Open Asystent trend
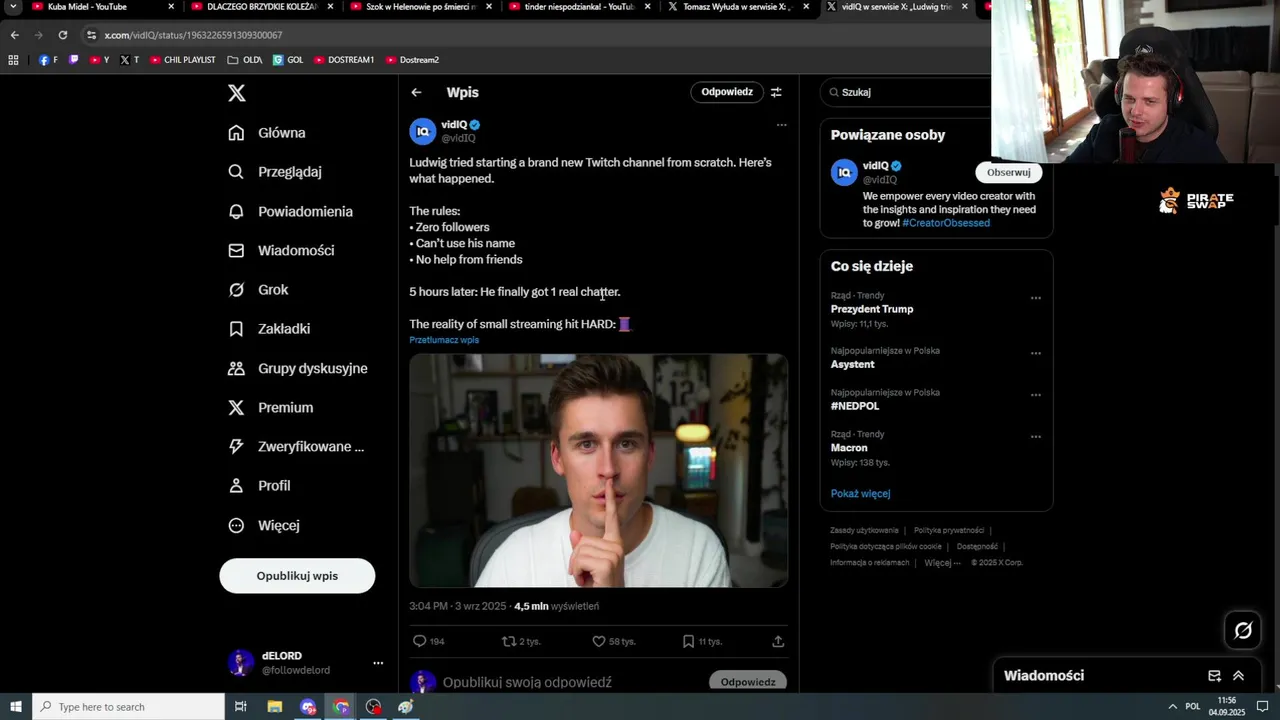1280x720 pixels. 853,365
